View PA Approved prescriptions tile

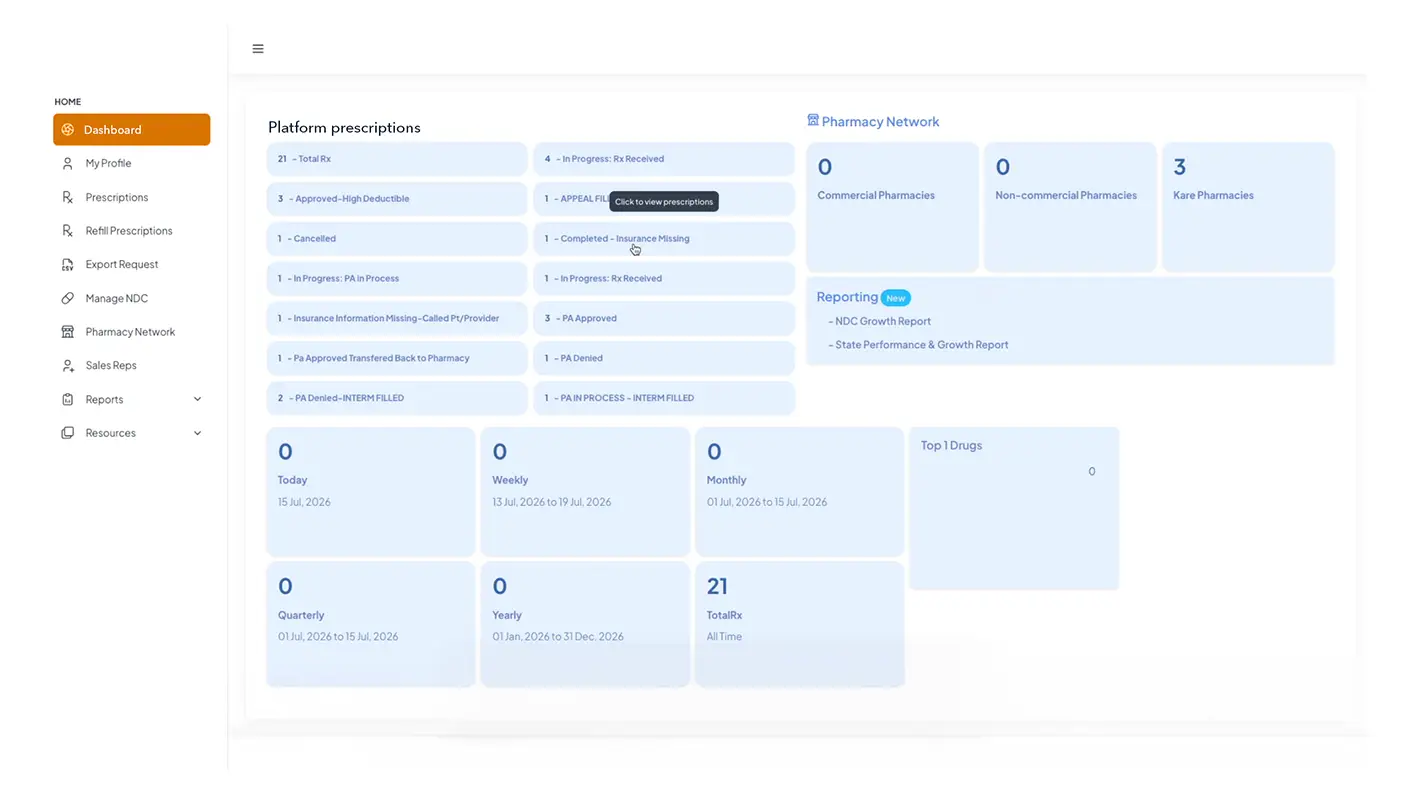(x=664, y=318)
